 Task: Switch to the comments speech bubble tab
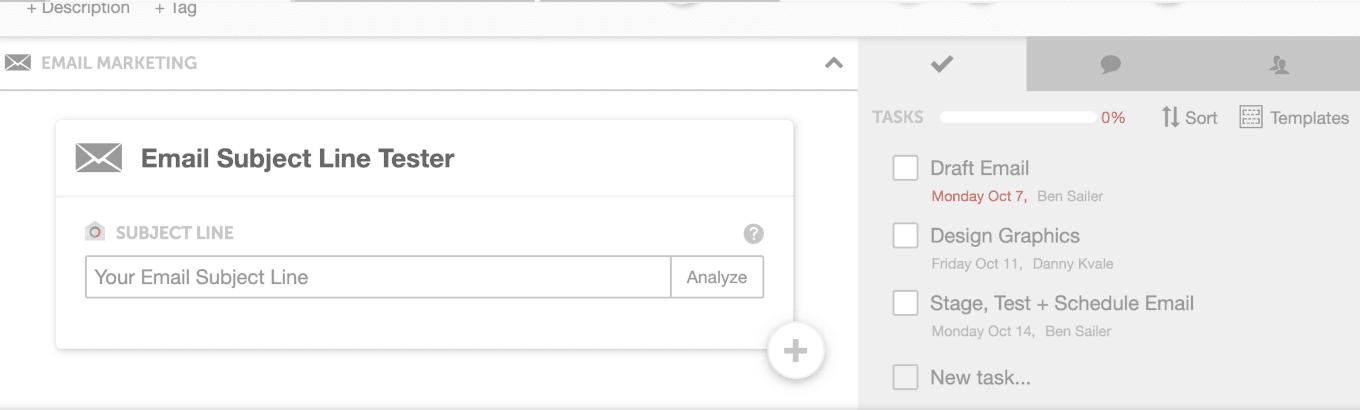click(x=1110, y=65)
